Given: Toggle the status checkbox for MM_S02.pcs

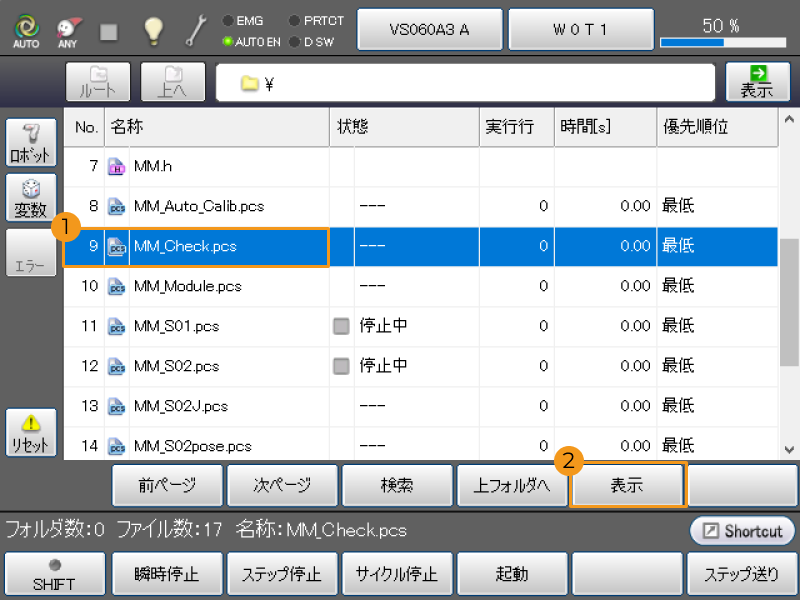Looking at the screenshot, I should click(x=342, y=366).
